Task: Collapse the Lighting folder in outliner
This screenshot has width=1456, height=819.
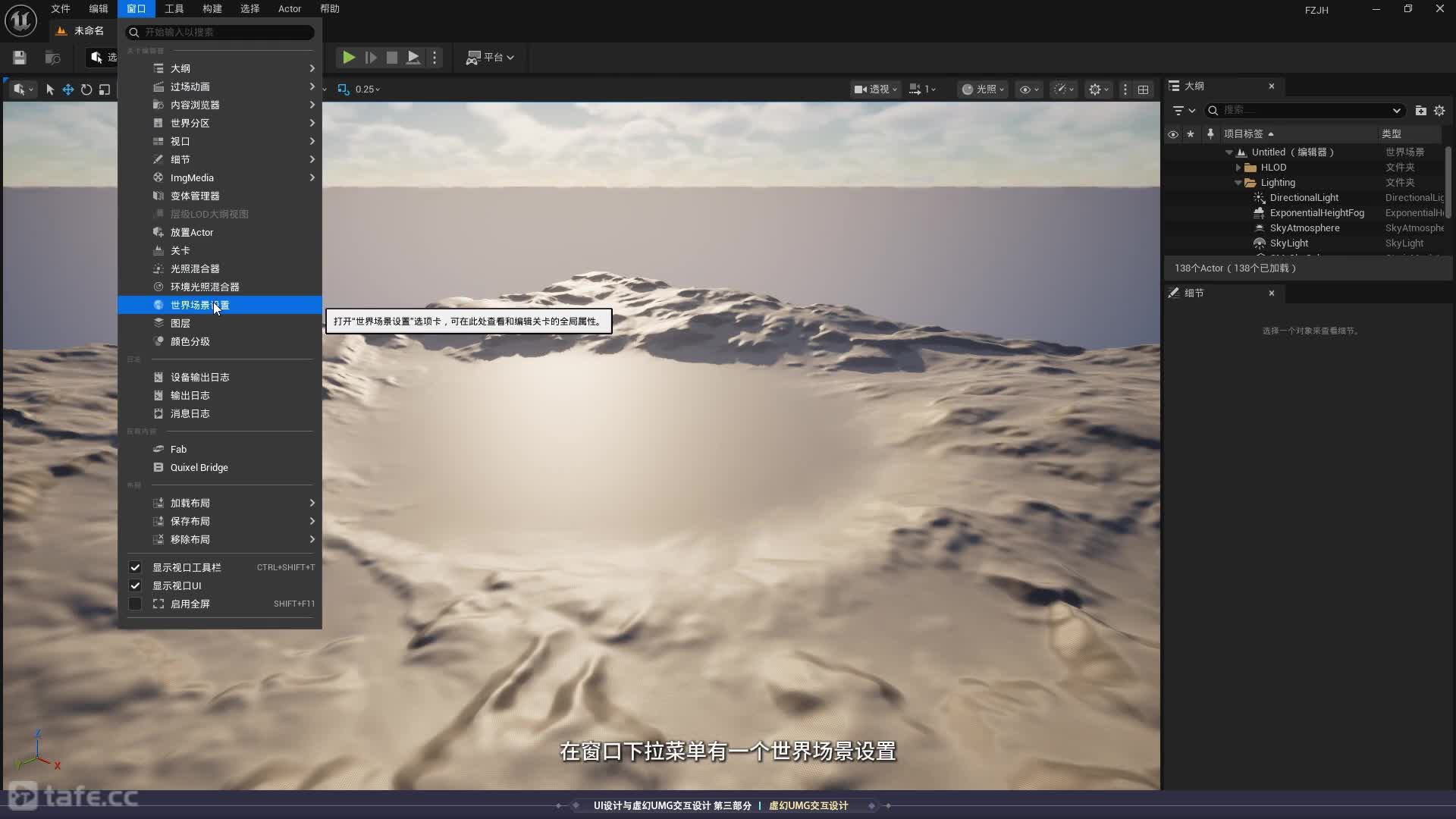Action: [1238, 183]
